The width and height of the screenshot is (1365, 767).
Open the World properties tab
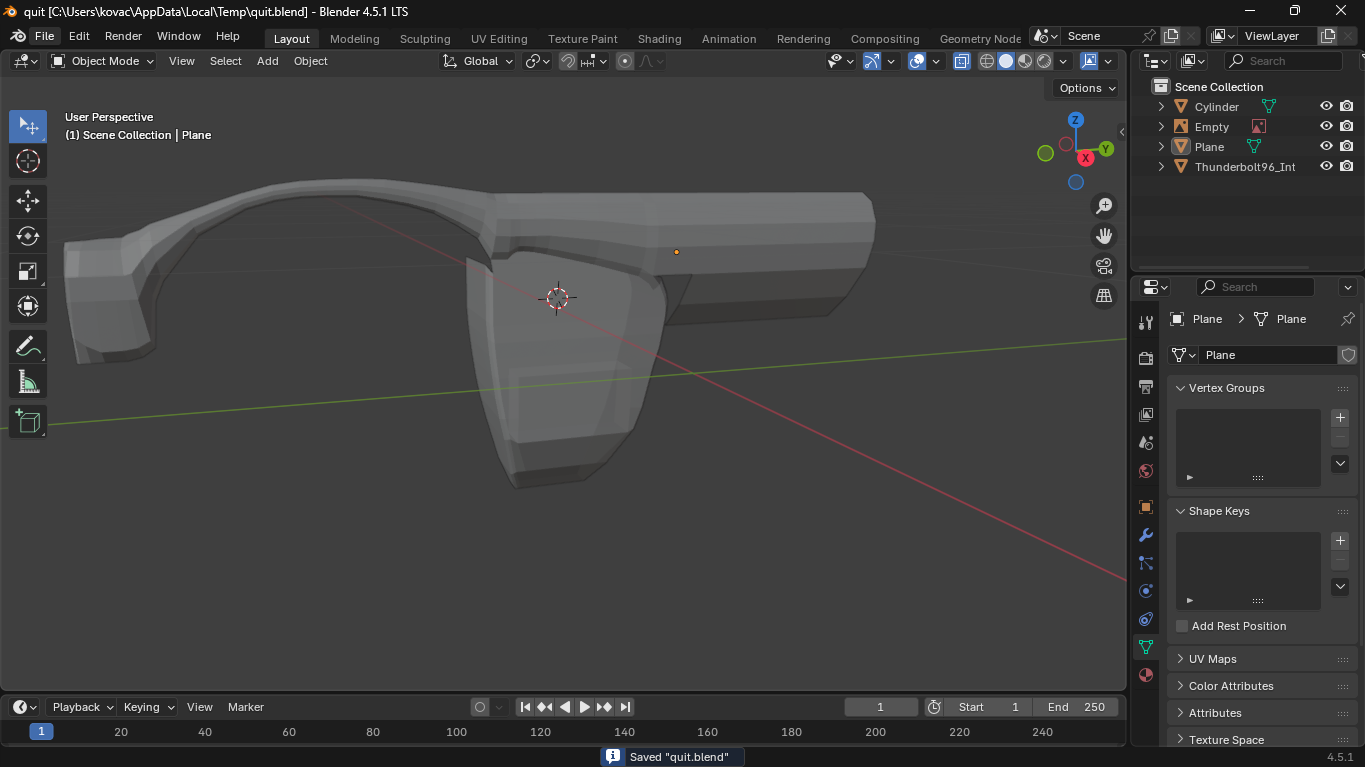click(x=1146, y=471)
